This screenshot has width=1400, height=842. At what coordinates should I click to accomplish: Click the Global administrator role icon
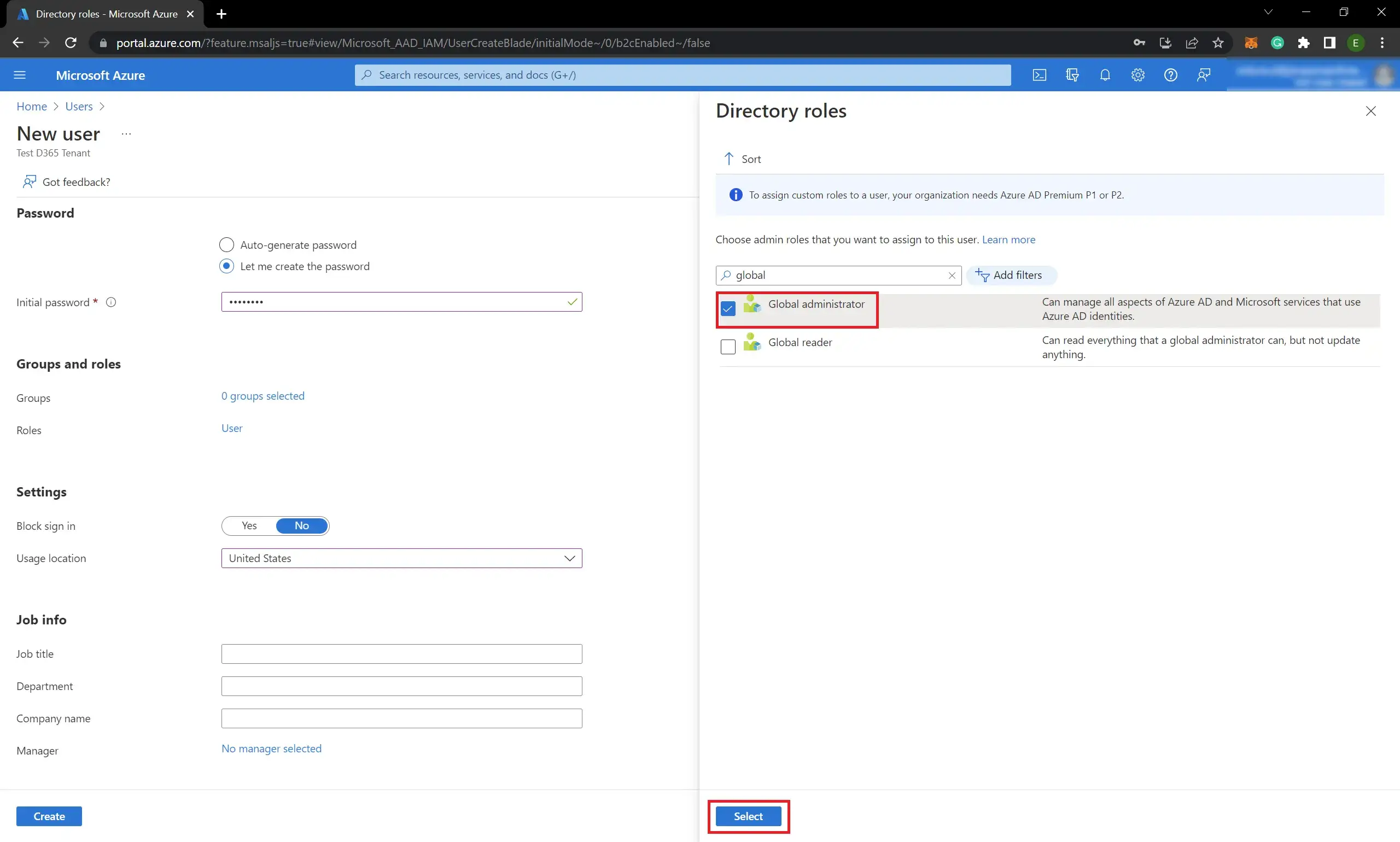753,303
